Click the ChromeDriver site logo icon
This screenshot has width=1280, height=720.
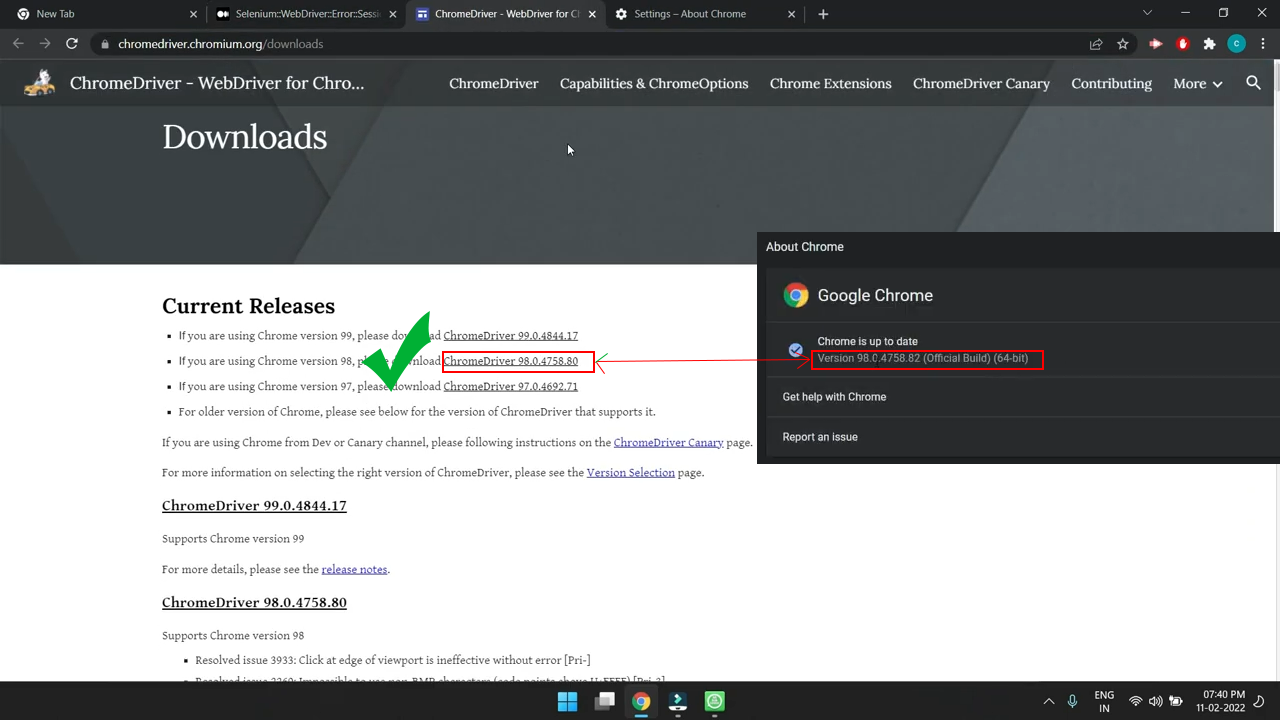[x=40, y=83]
